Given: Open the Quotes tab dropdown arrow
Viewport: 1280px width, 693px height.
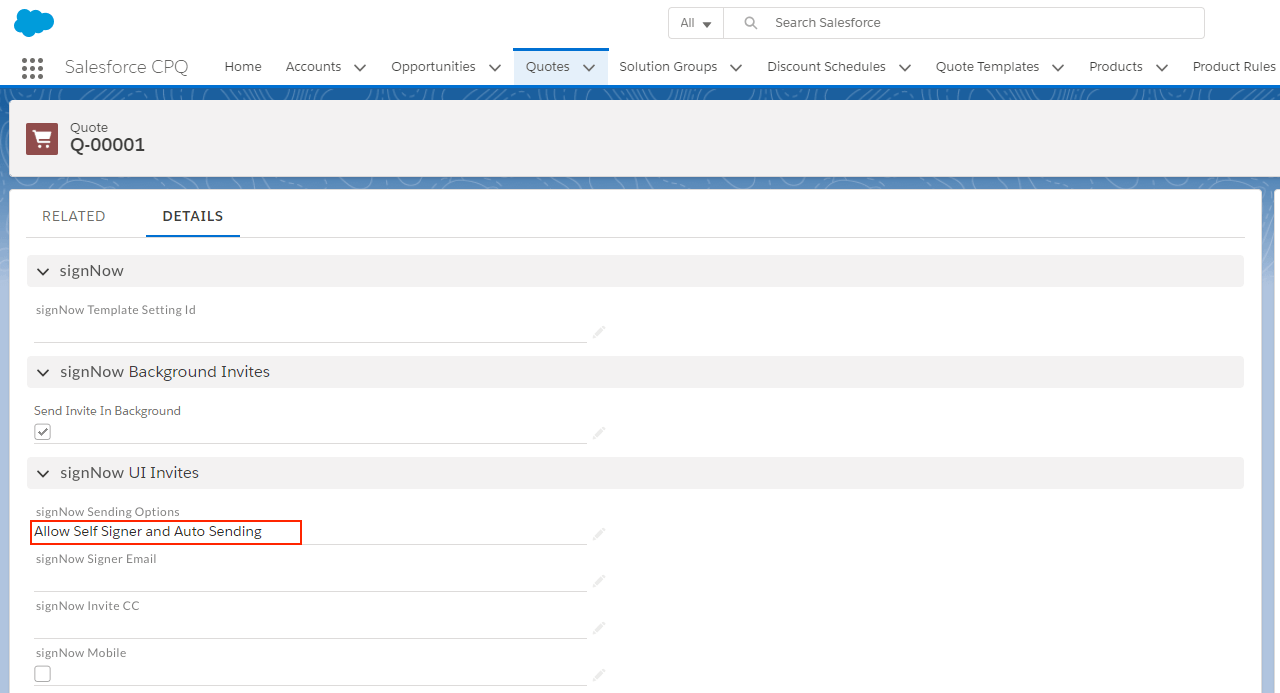Looking at the screenshot, I should pos(589,68).
